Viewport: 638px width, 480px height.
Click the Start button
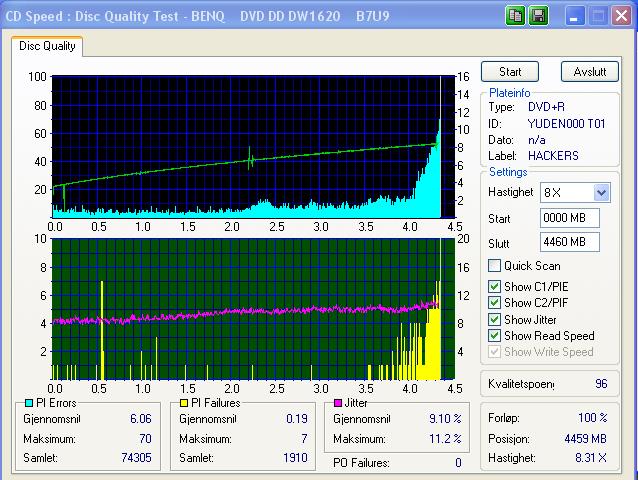click(510, 72)
